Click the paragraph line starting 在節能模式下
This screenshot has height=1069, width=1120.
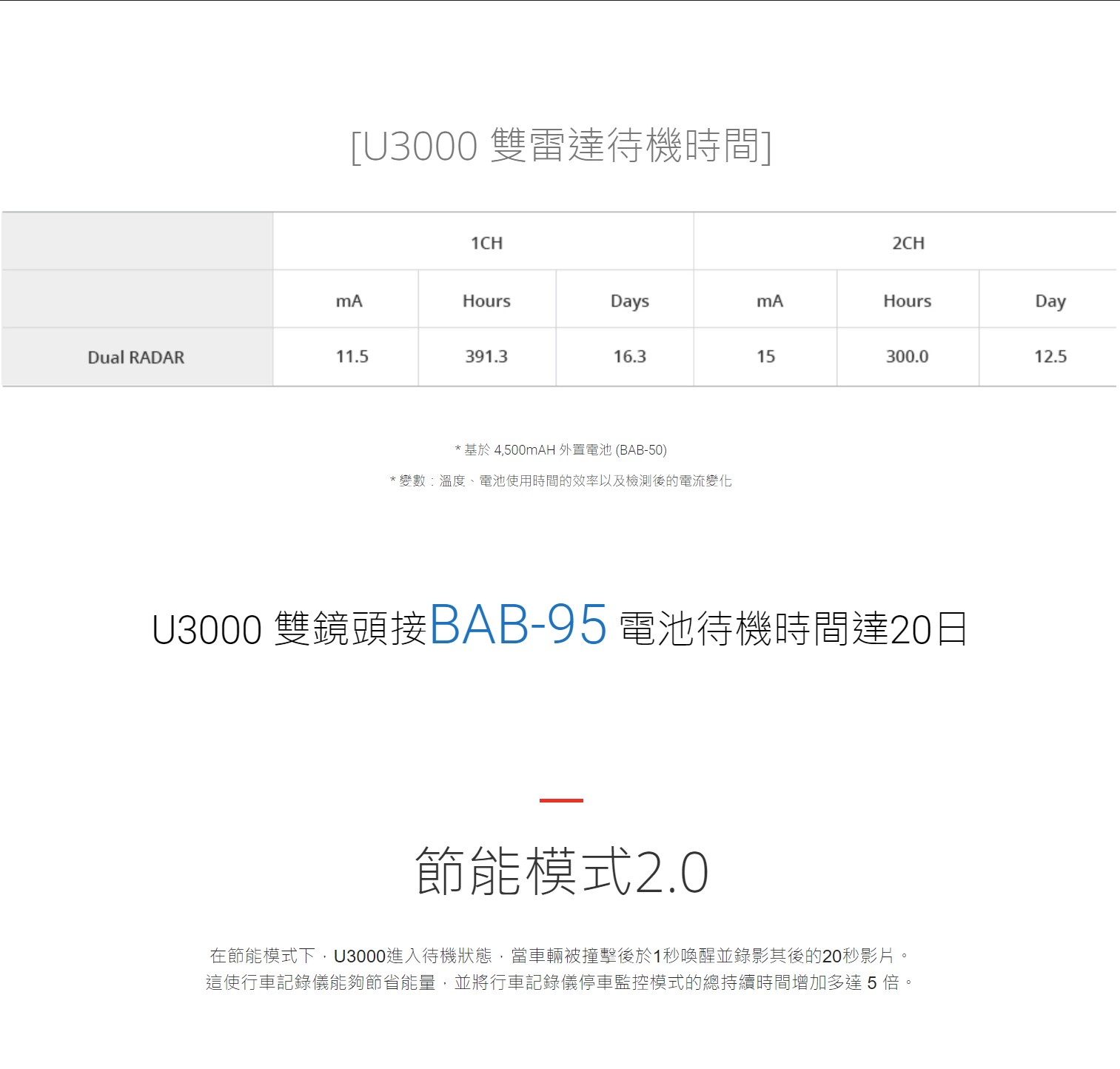coord(560,956)
